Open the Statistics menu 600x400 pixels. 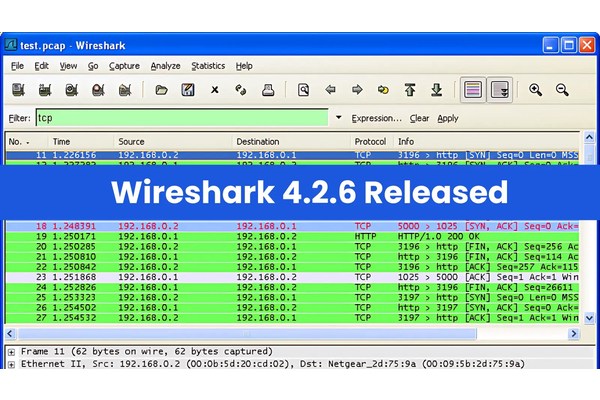[208, 66]
